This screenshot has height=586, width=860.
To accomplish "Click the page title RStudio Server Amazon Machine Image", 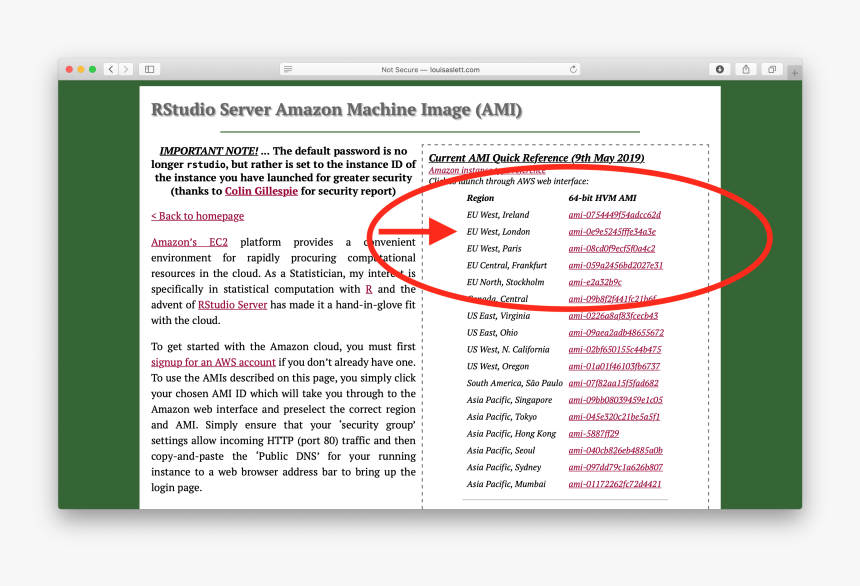I will pos(336,109).
